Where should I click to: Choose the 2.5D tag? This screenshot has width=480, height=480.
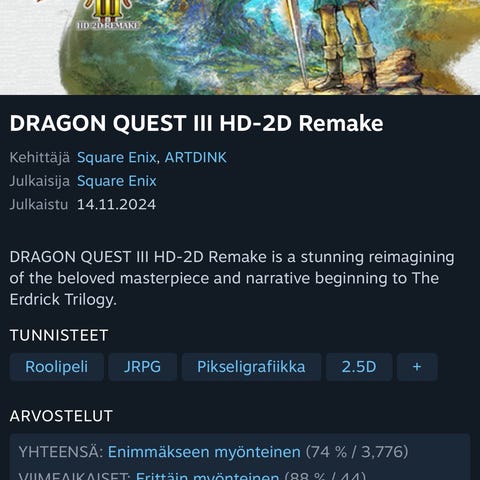359,367
